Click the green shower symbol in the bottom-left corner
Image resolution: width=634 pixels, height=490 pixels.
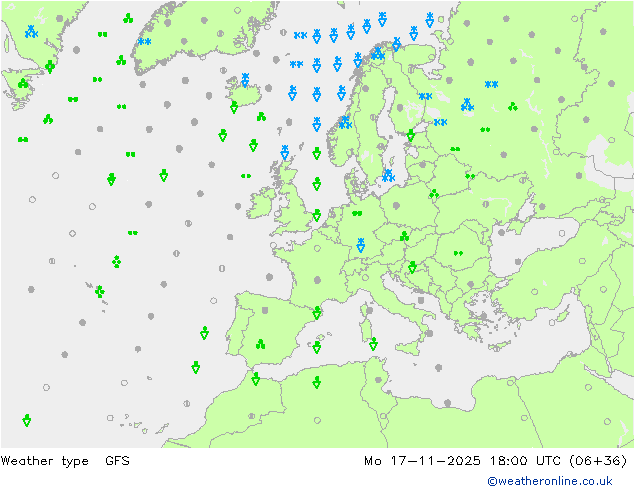tap(27, 420)
